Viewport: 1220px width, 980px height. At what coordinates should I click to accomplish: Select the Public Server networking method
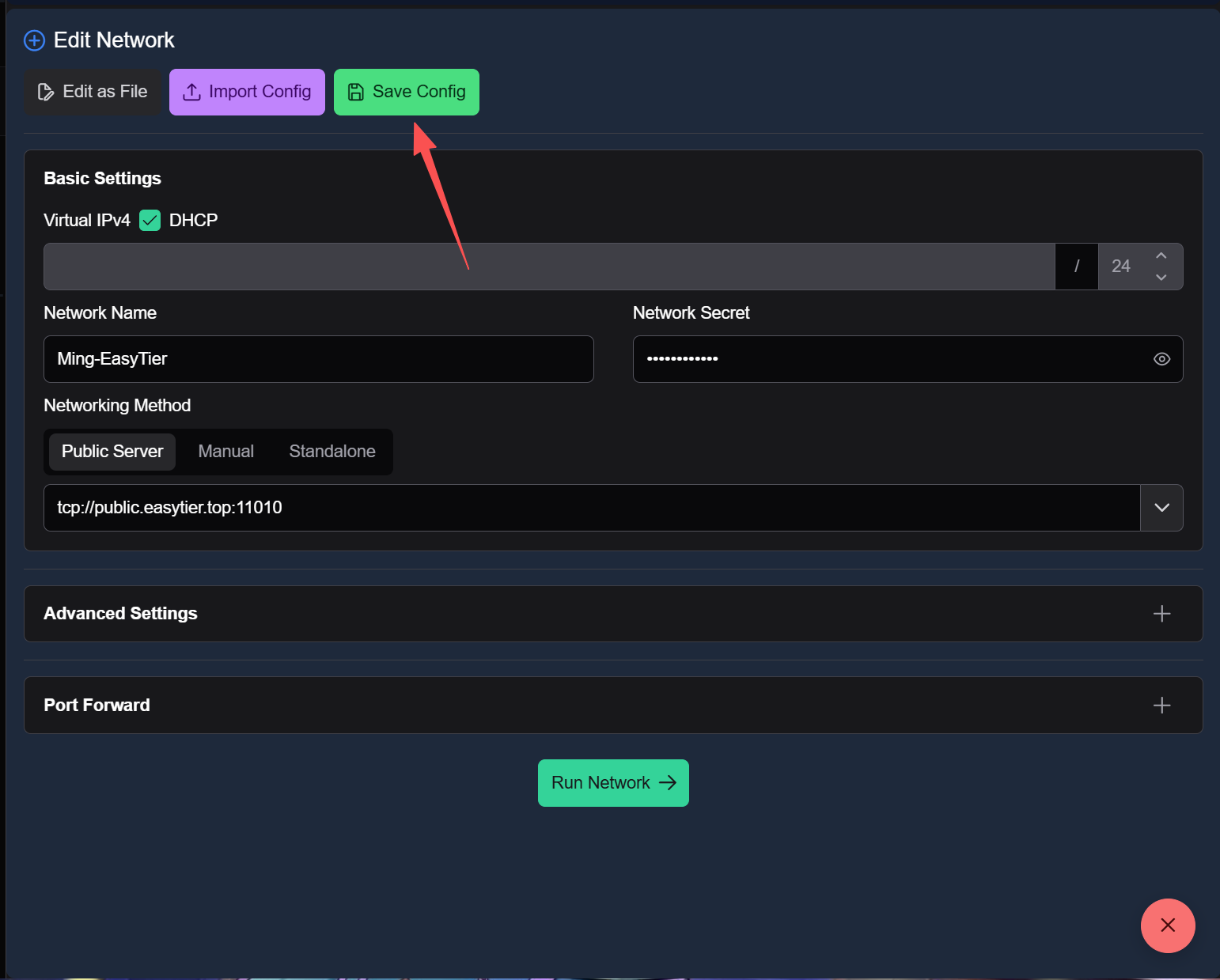tap(112, 452)
